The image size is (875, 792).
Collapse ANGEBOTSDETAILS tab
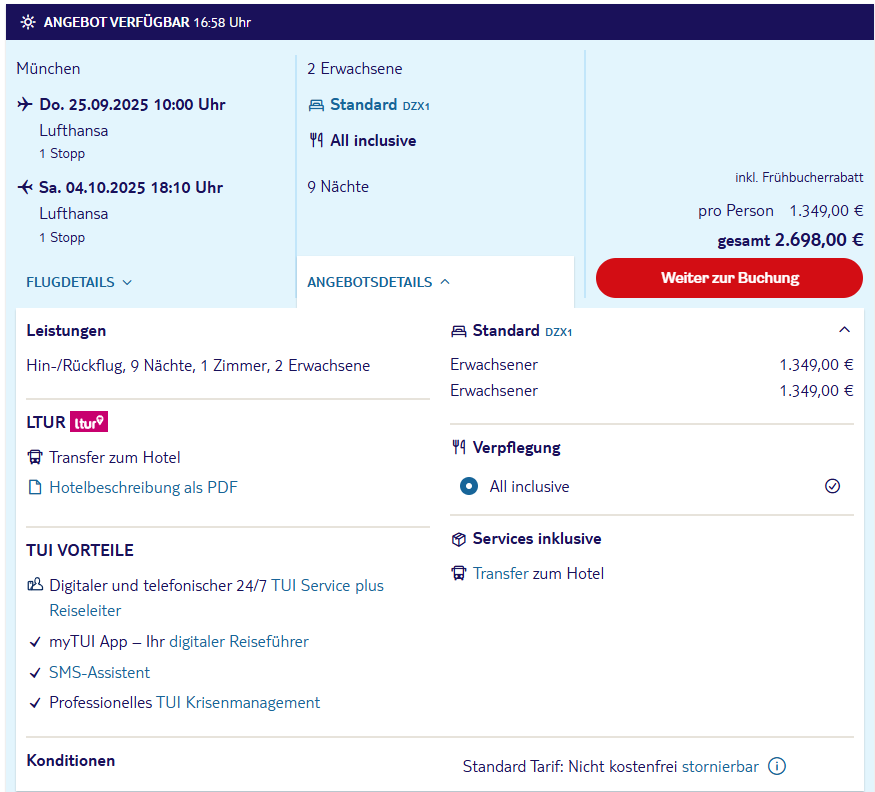(378, 282)
